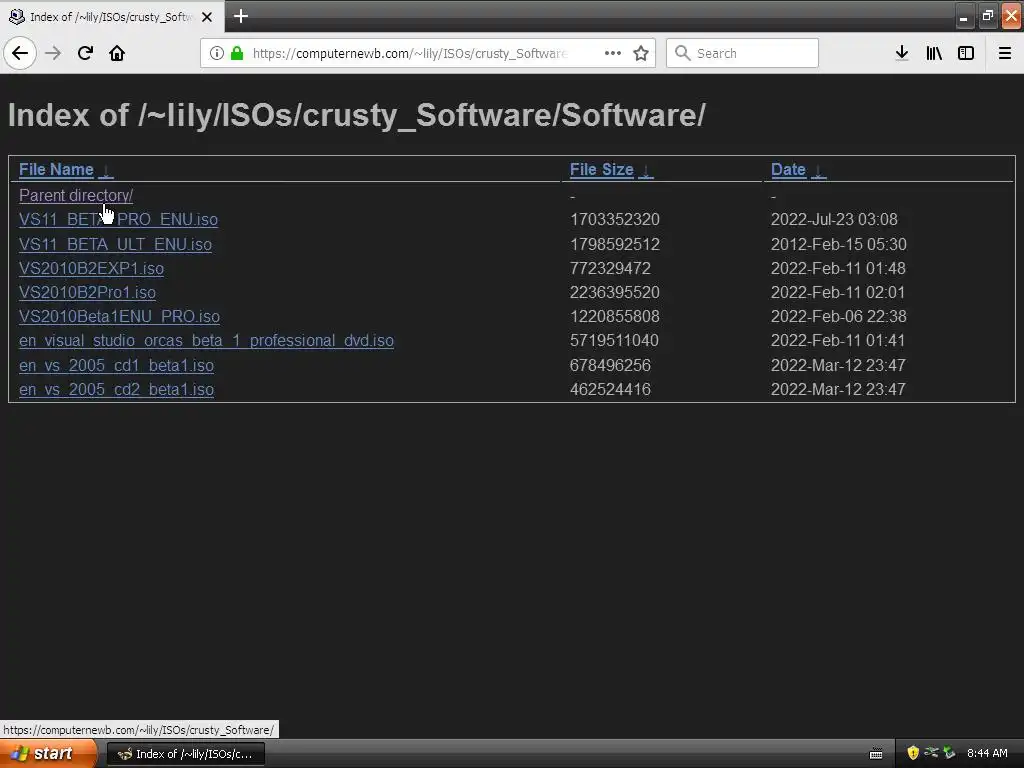The image size is (1024, 768).
Task: Select file size 5719511040
Action: point(614,341)
